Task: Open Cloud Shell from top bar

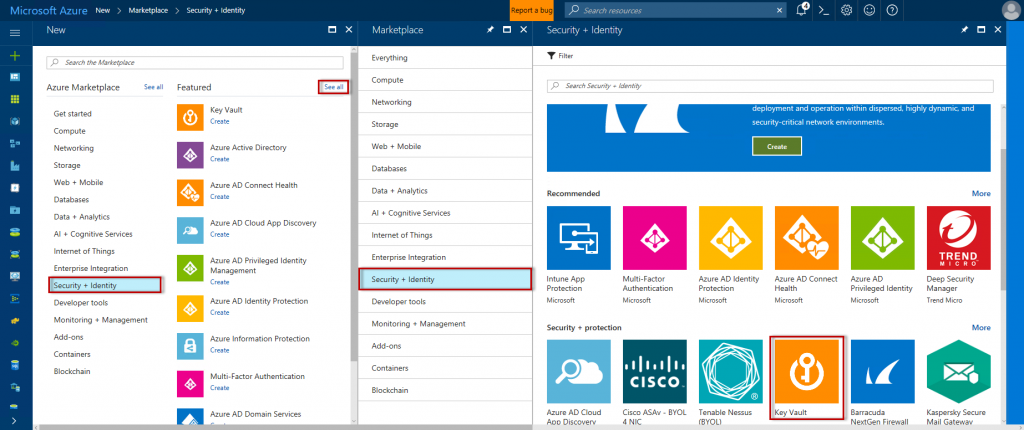Action: click(x=824, y=10)
